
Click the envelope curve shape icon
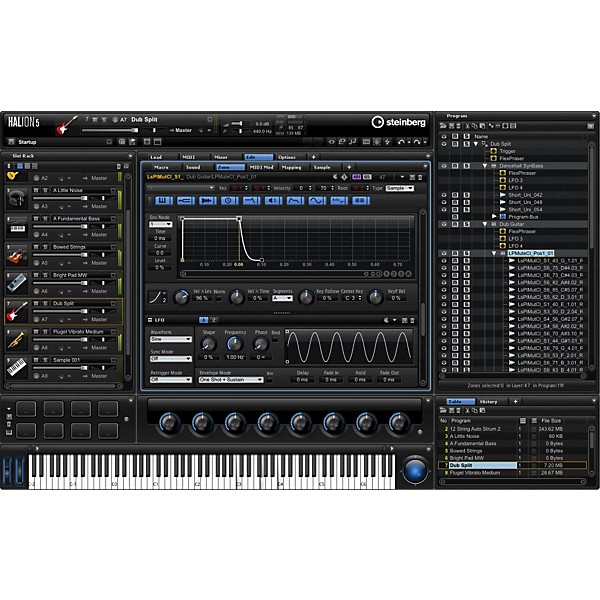[157, 297]
